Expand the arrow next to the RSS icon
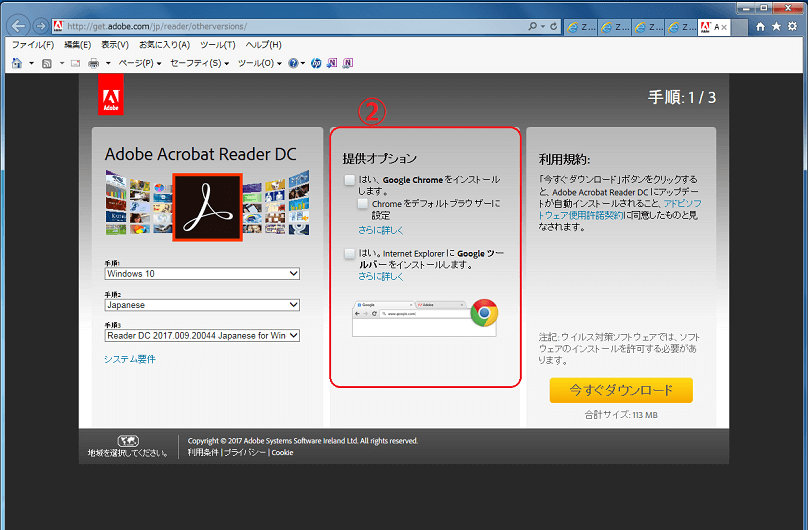The width and height of the screenshot is (808, 530). pos(62,63)
